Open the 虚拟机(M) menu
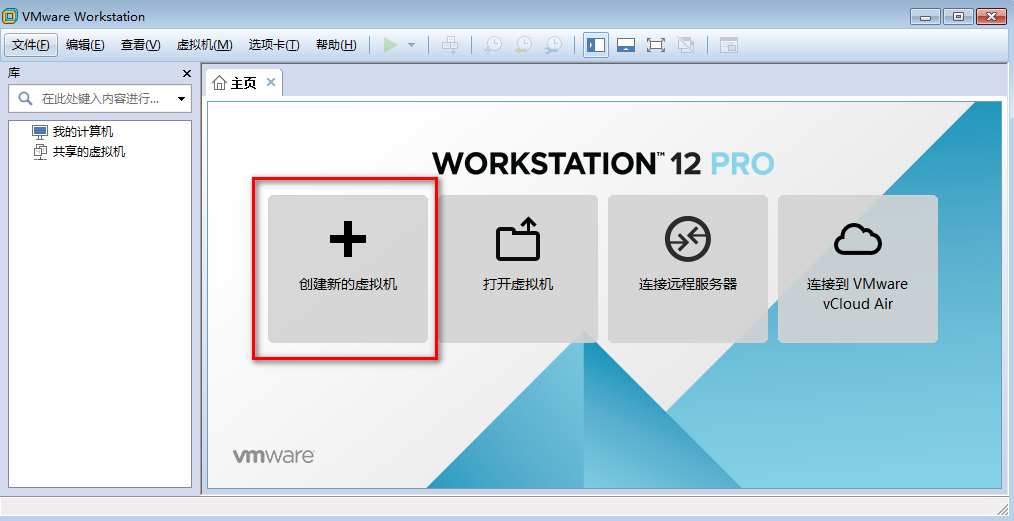The width and height of the screenshot is (1014, 521). click(x=204, y=45)
